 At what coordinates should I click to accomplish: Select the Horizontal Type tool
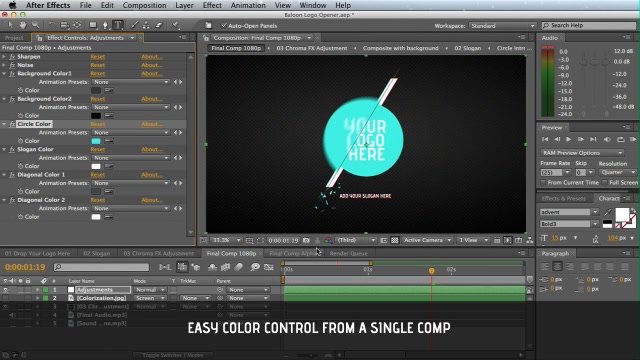click(x=118, y=25)
